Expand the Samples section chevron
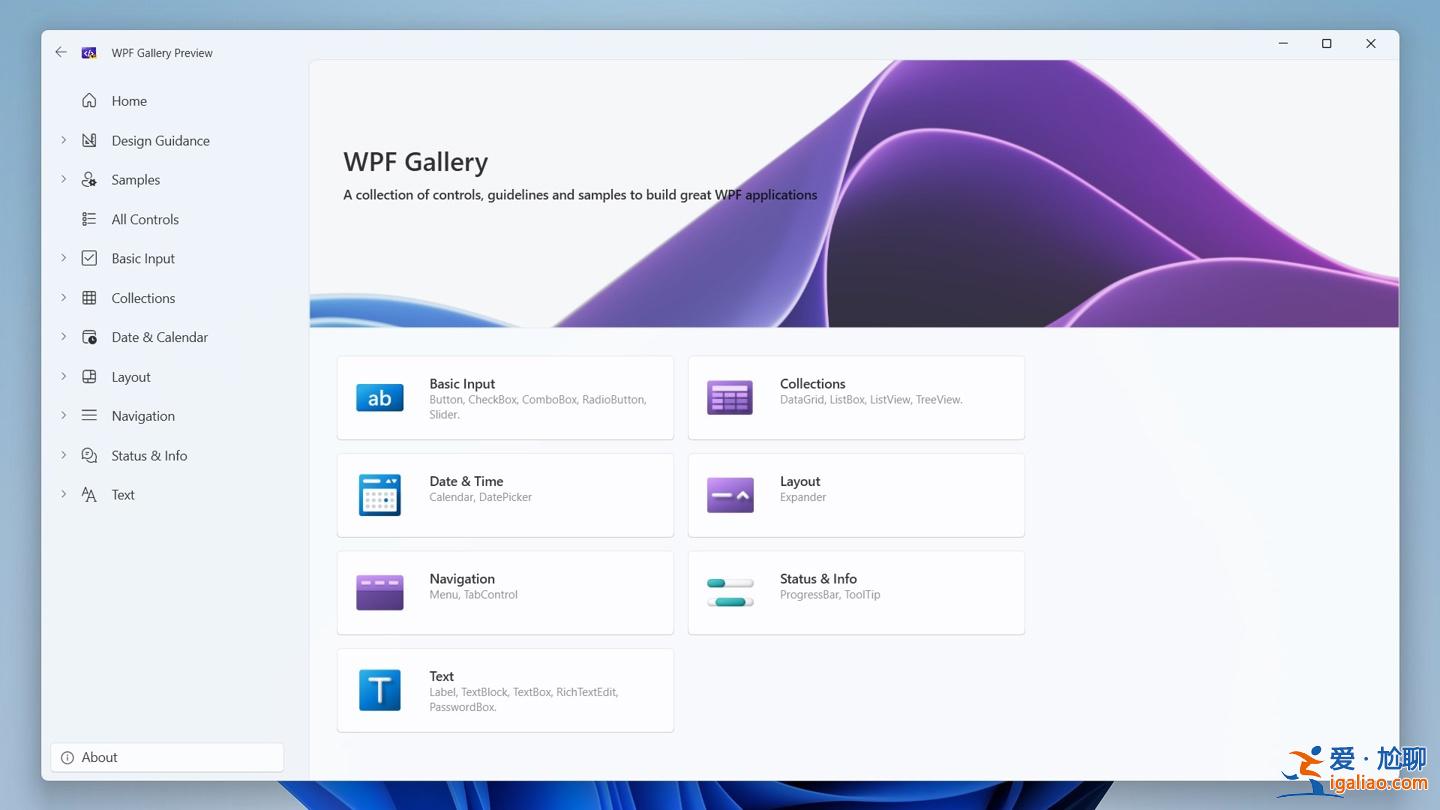The image size is (1440, 810). 63,179
